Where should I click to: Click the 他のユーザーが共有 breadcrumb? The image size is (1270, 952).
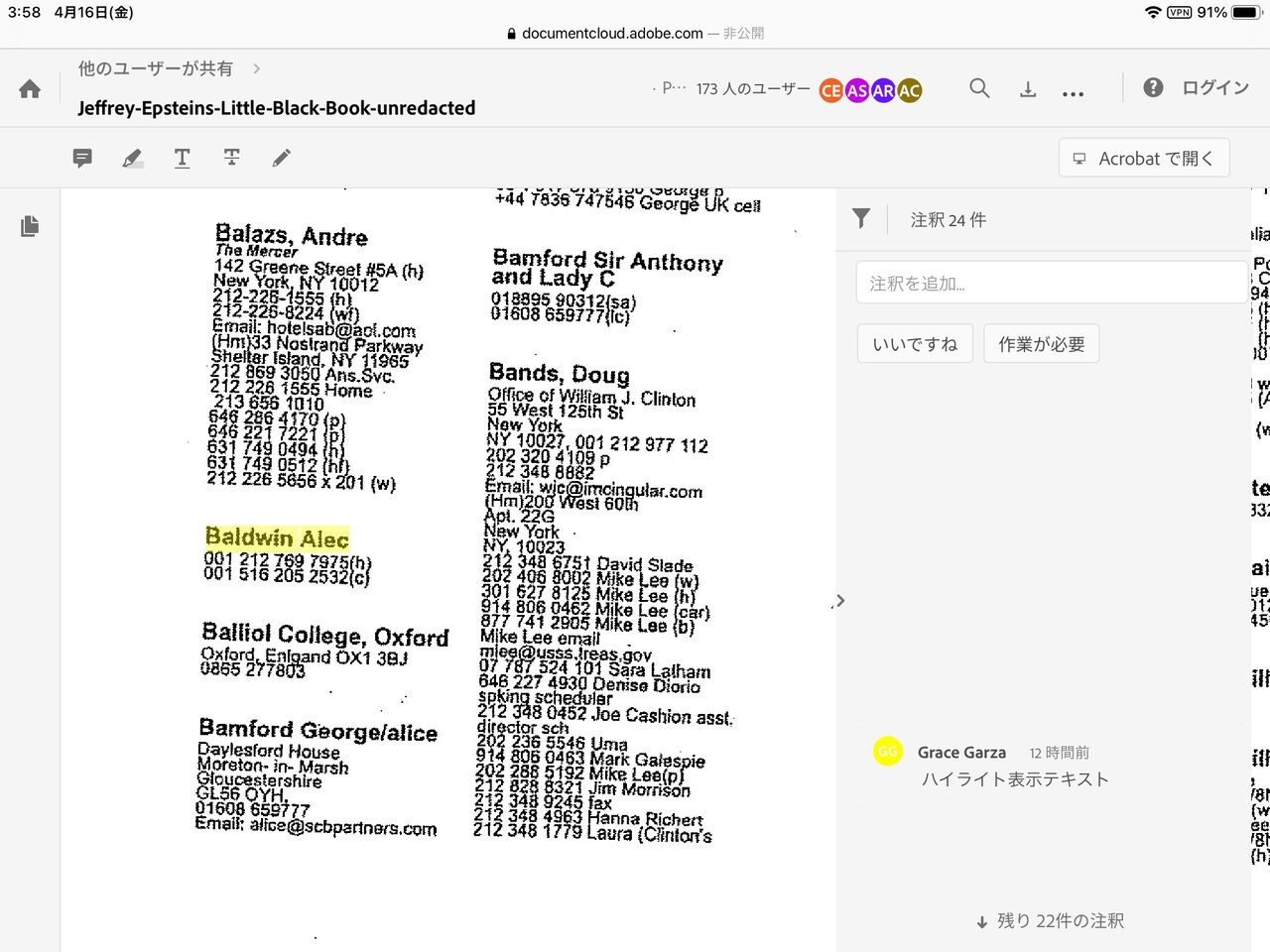click(156, 68)
